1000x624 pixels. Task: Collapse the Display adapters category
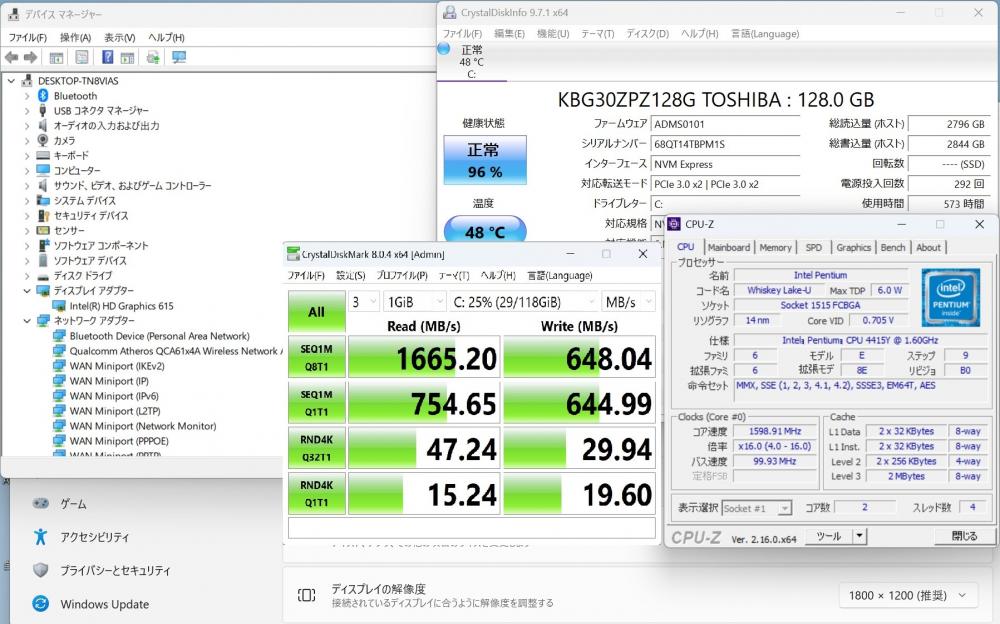click(27, 291)
